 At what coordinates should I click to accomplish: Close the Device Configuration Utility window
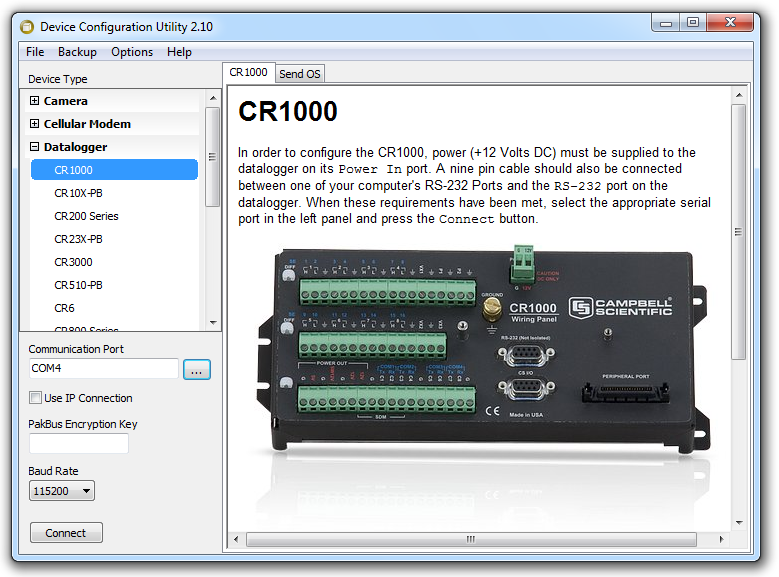730,23
